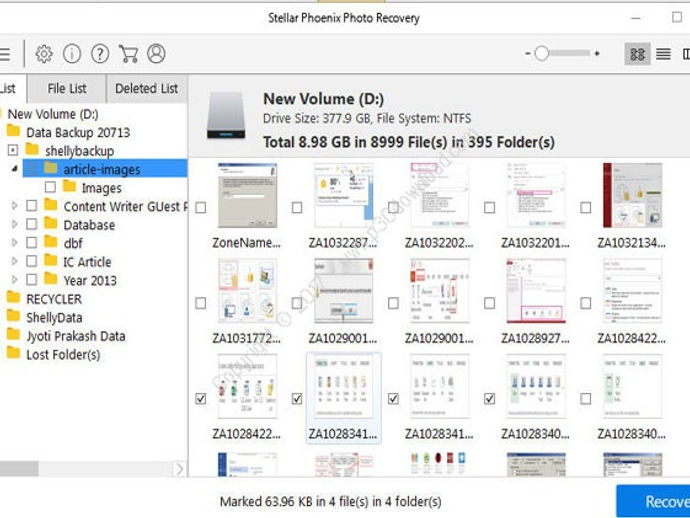Select the IC Article folder label
The width and height of the screenshot is (690, 518).
tap(87, 262)
